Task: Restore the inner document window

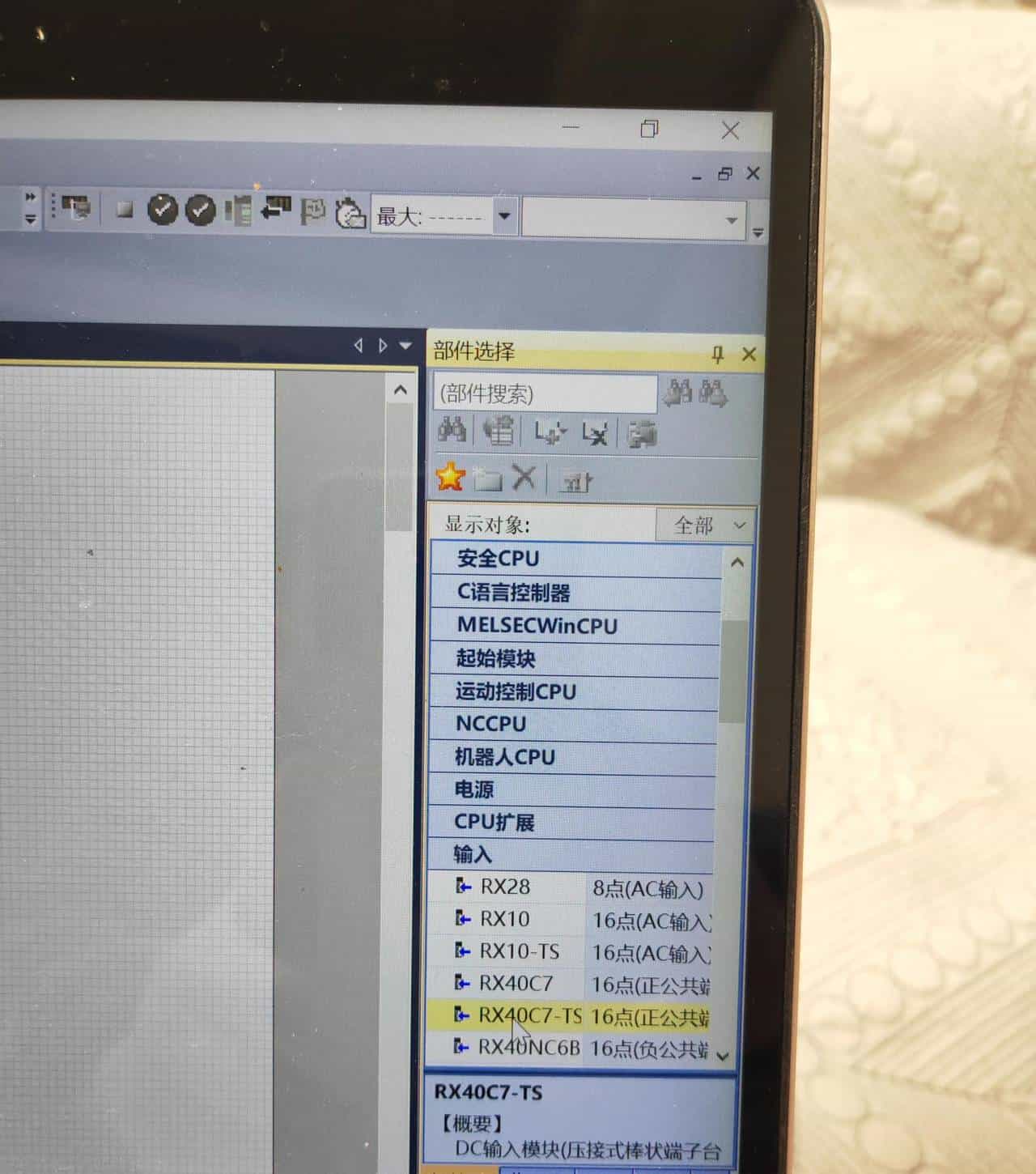Action: click(x=725, y=173)
